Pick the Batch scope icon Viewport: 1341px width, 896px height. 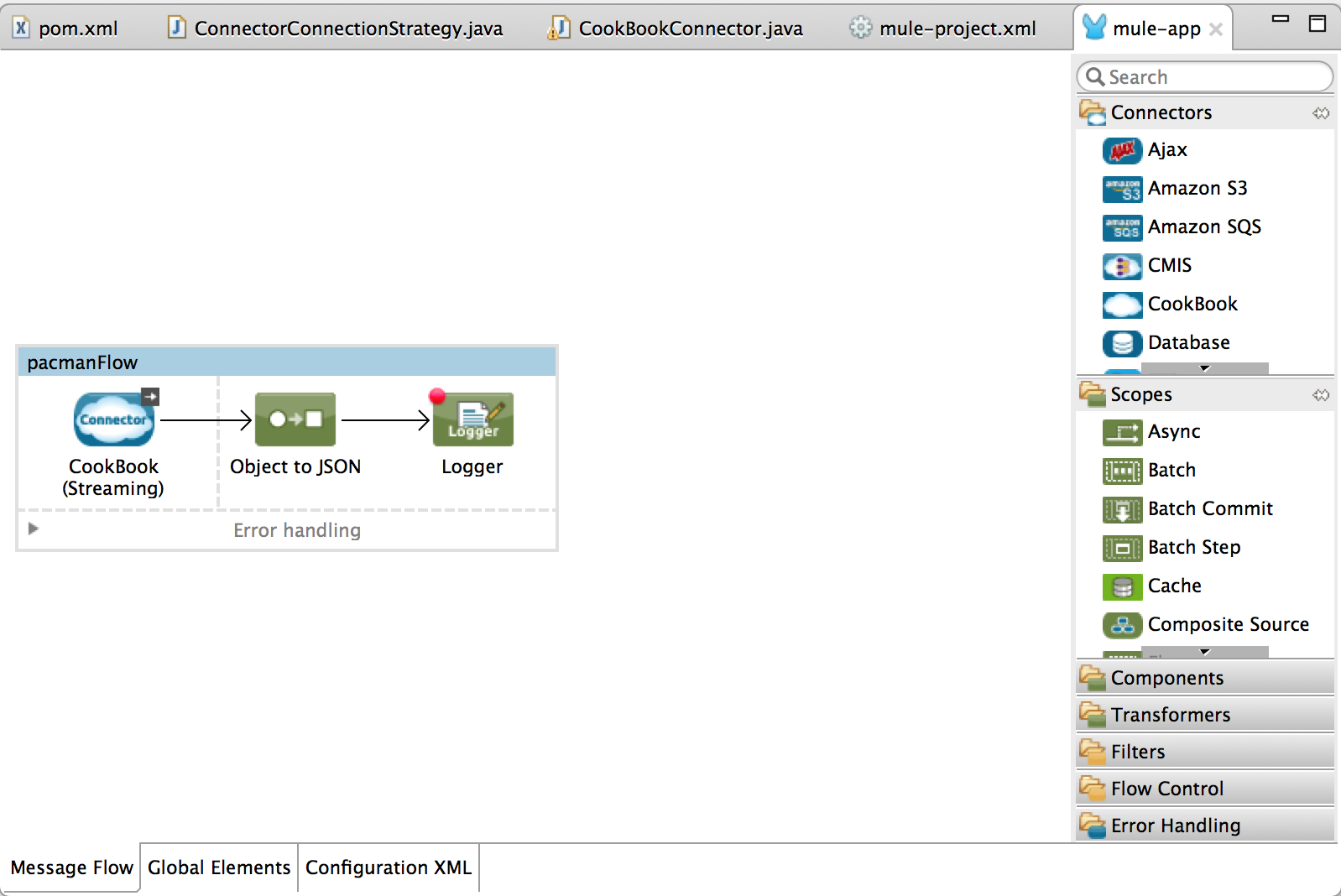tap(1122, 471)
